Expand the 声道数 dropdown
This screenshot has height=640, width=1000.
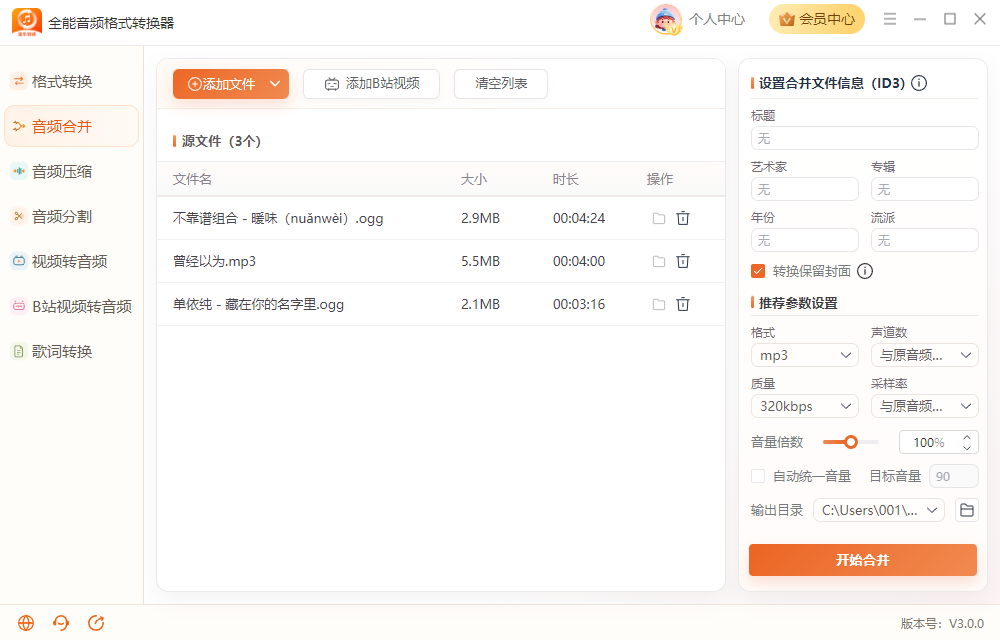click(x=925, y=355)
